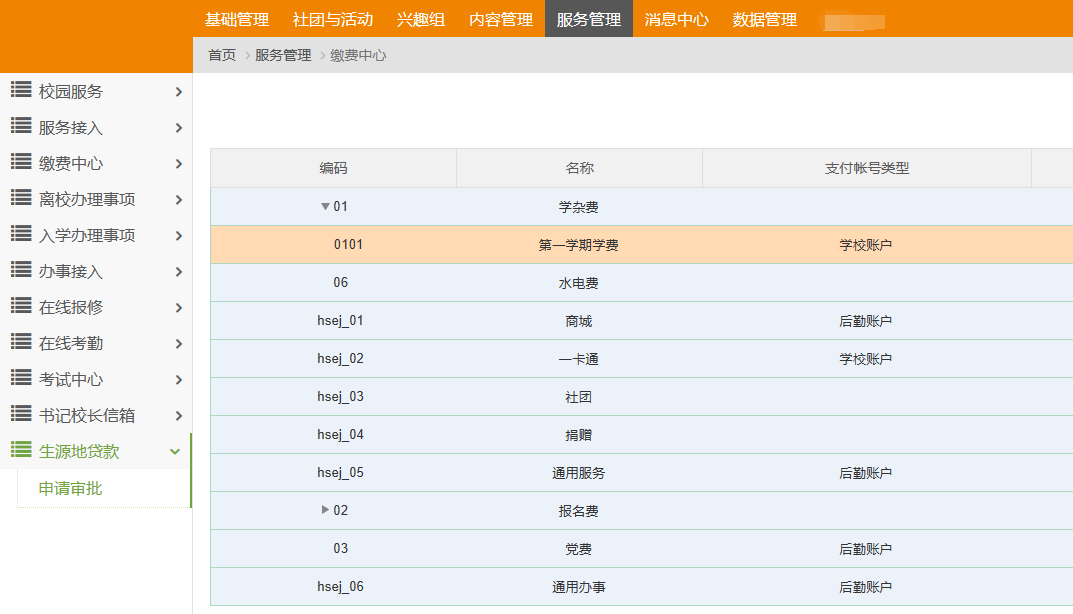This screenshot has width=1073, height=614.
Task: Open the 申请审批 submenu link
Action: [x=70, y=489]
